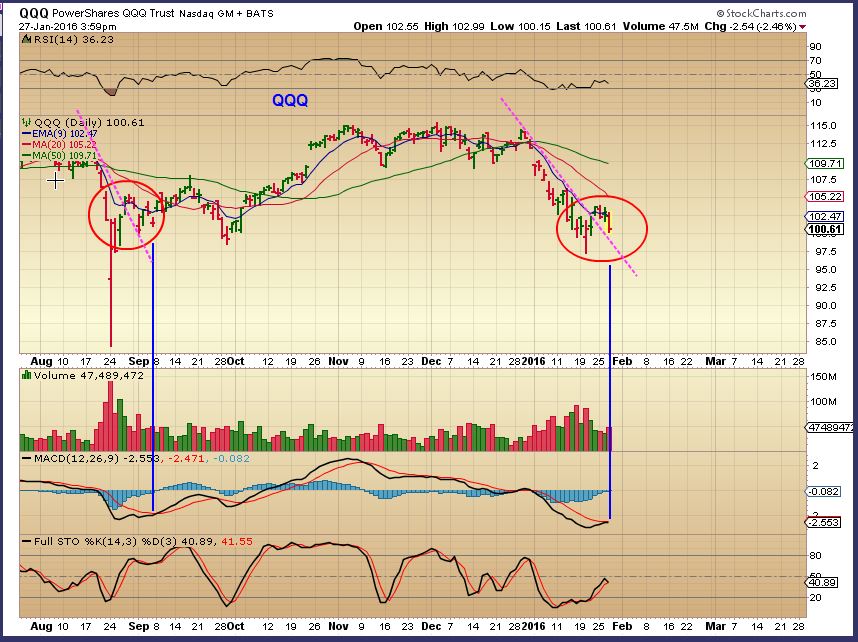Click the red 41.55 %D value

coord(237,541)
